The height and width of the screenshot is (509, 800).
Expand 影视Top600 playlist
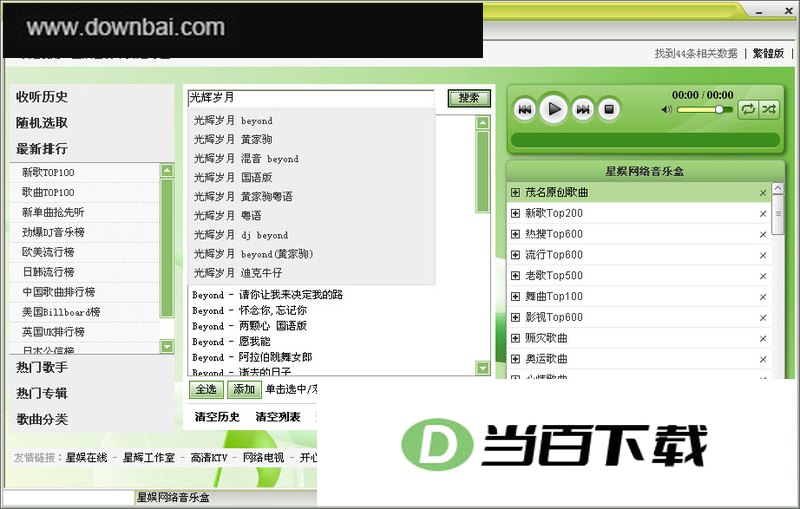515,318
